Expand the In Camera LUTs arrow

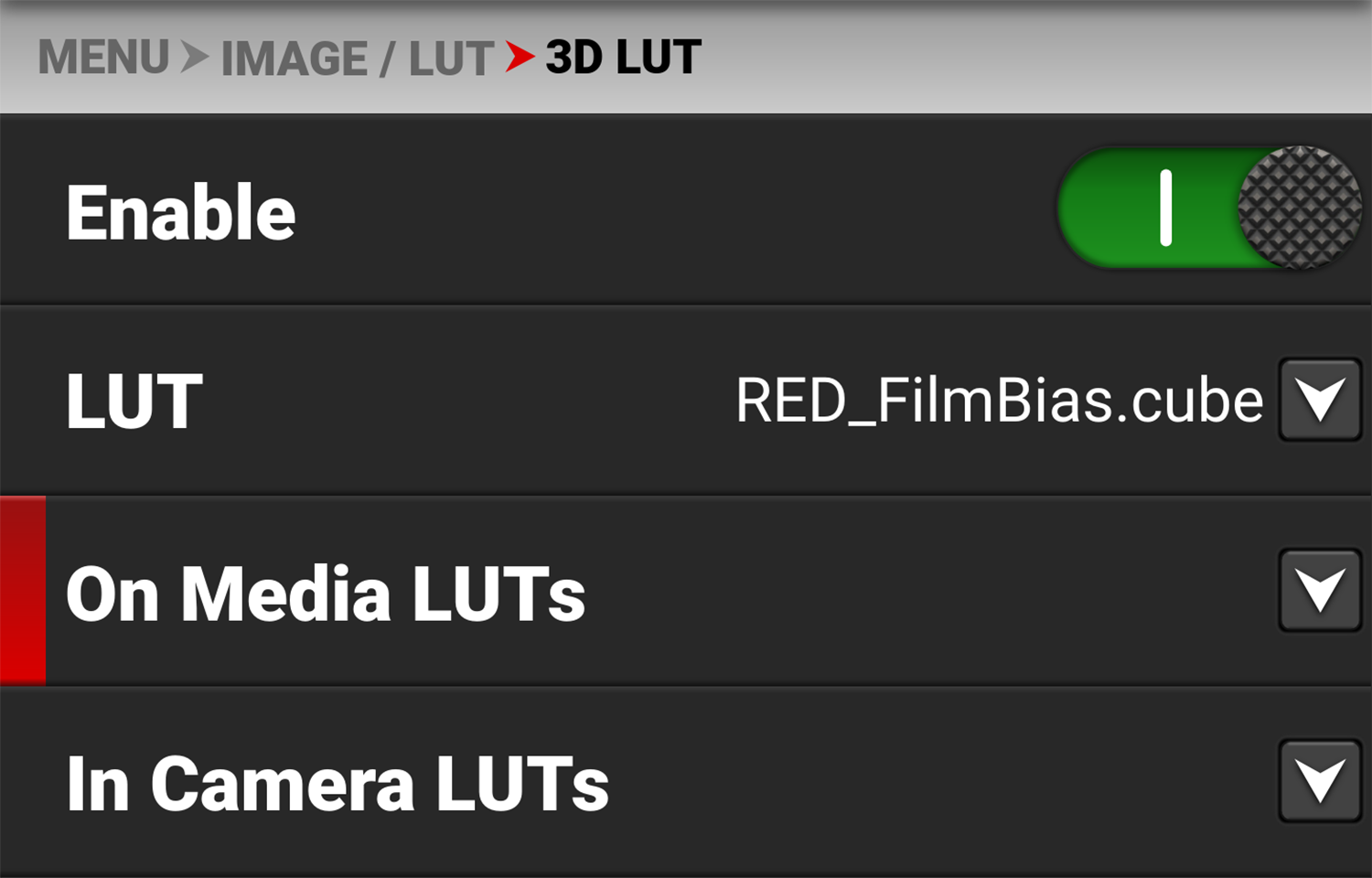[x=1320, y=782]
